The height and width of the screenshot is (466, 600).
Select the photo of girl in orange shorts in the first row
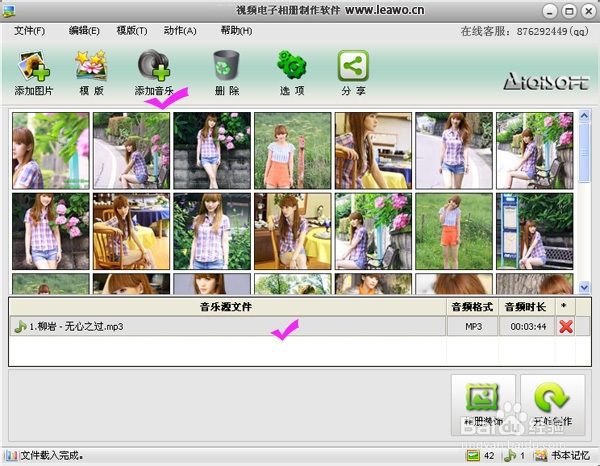tap(293, 150)
